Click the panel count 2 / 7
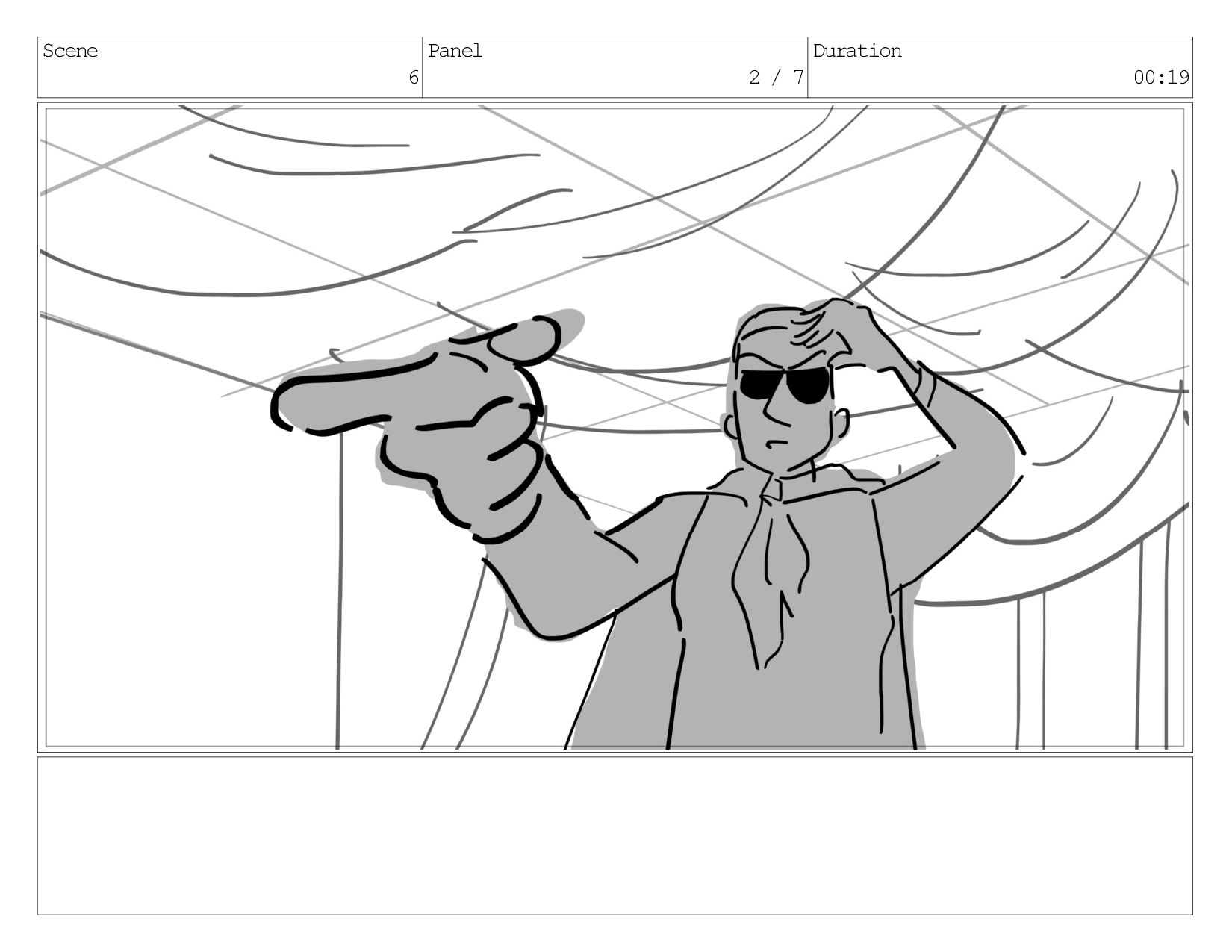Viewport: 1232px width, 952px height. tap(777, 78)
